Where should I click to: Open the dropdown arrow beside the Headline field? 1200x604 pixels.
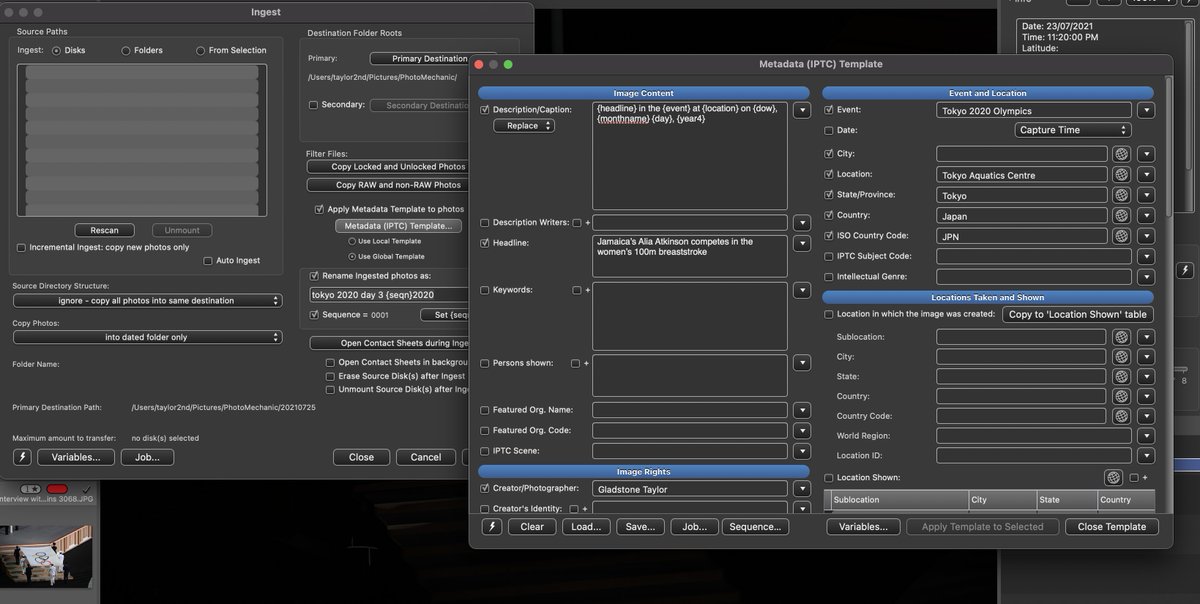802,244
